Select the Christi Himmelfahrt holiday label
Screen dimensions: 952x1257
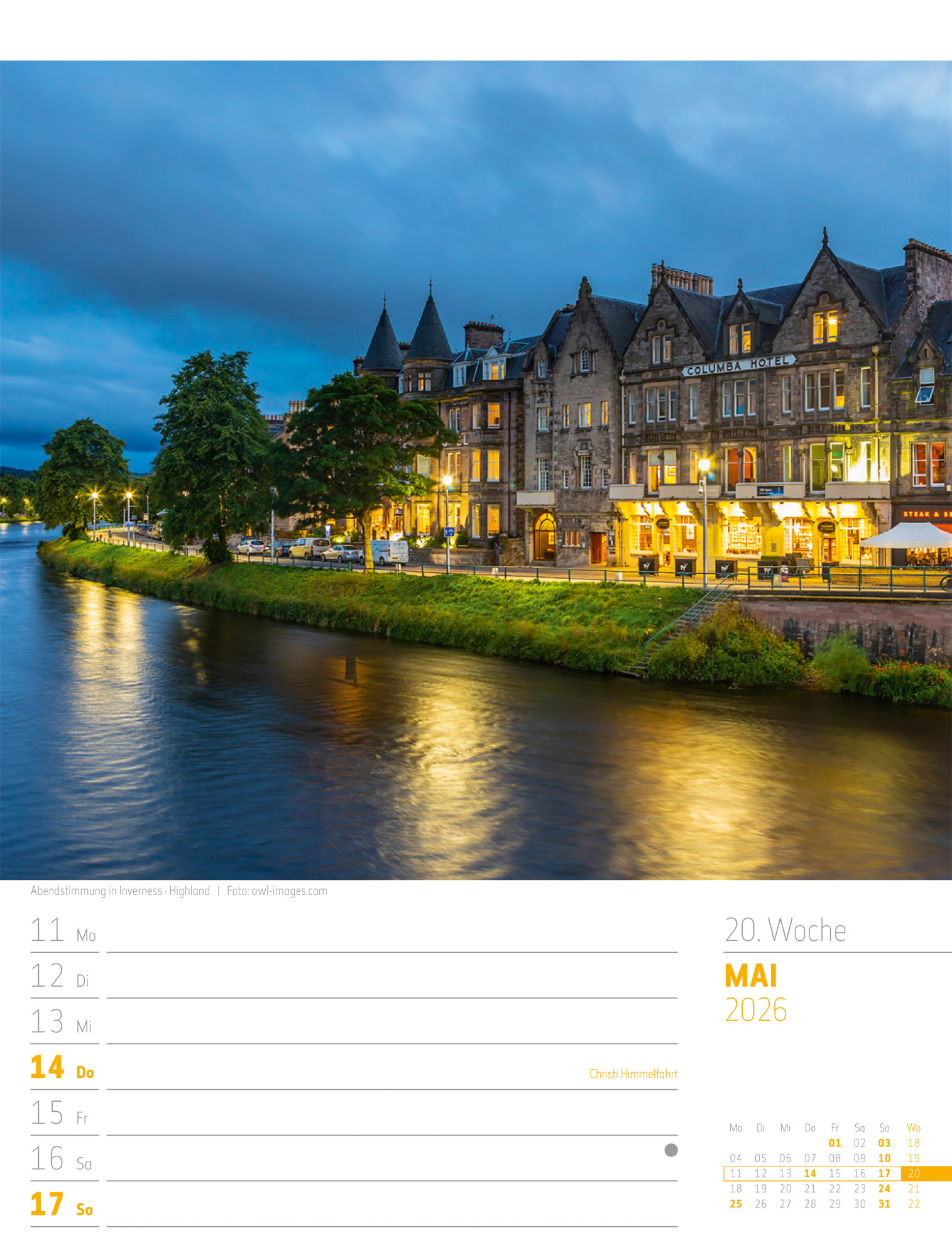633,1073
